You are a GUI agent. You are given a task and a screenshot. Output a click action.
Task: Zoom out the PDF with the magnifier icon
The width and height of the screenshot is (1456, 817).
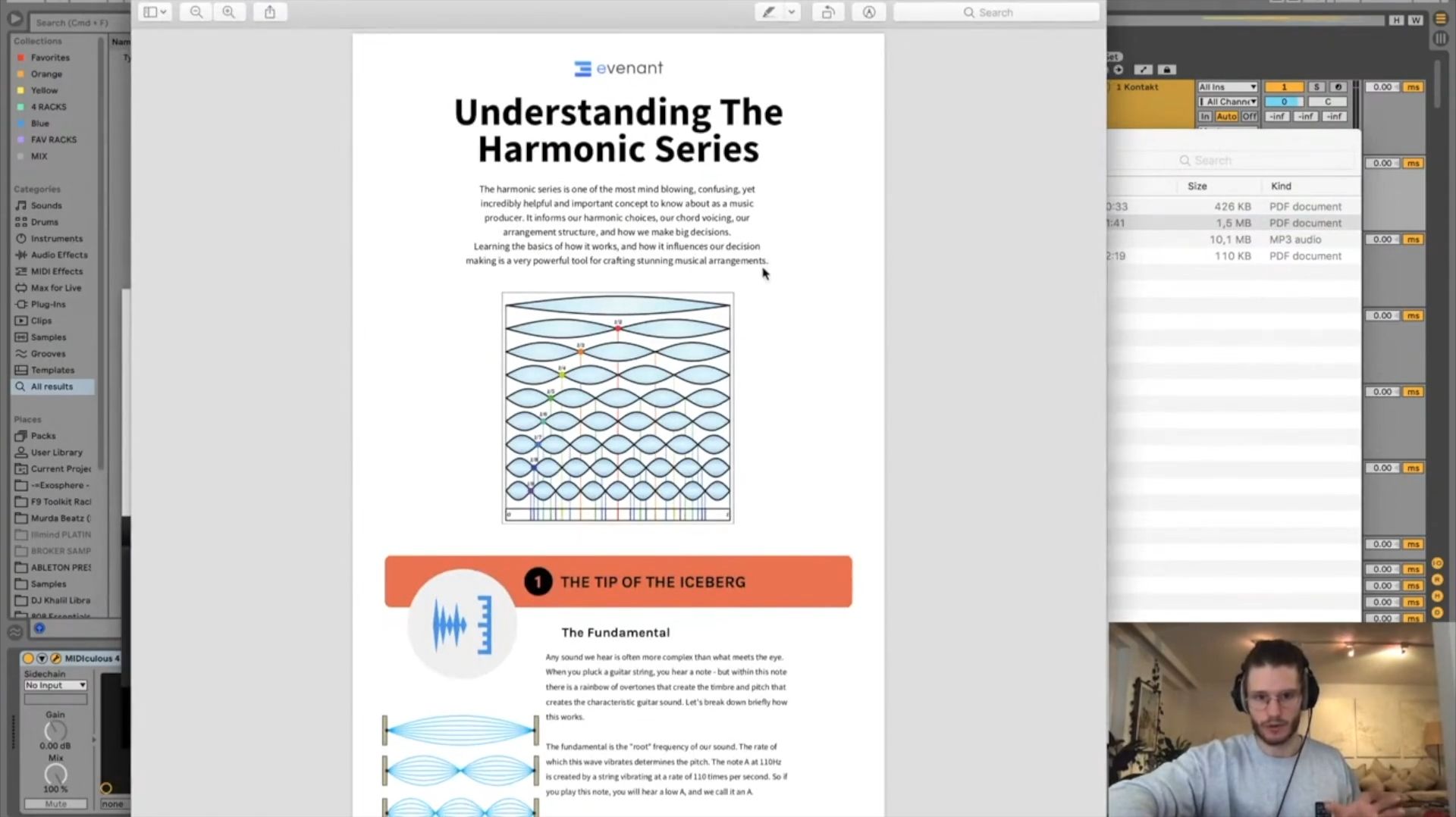[196, 12]
